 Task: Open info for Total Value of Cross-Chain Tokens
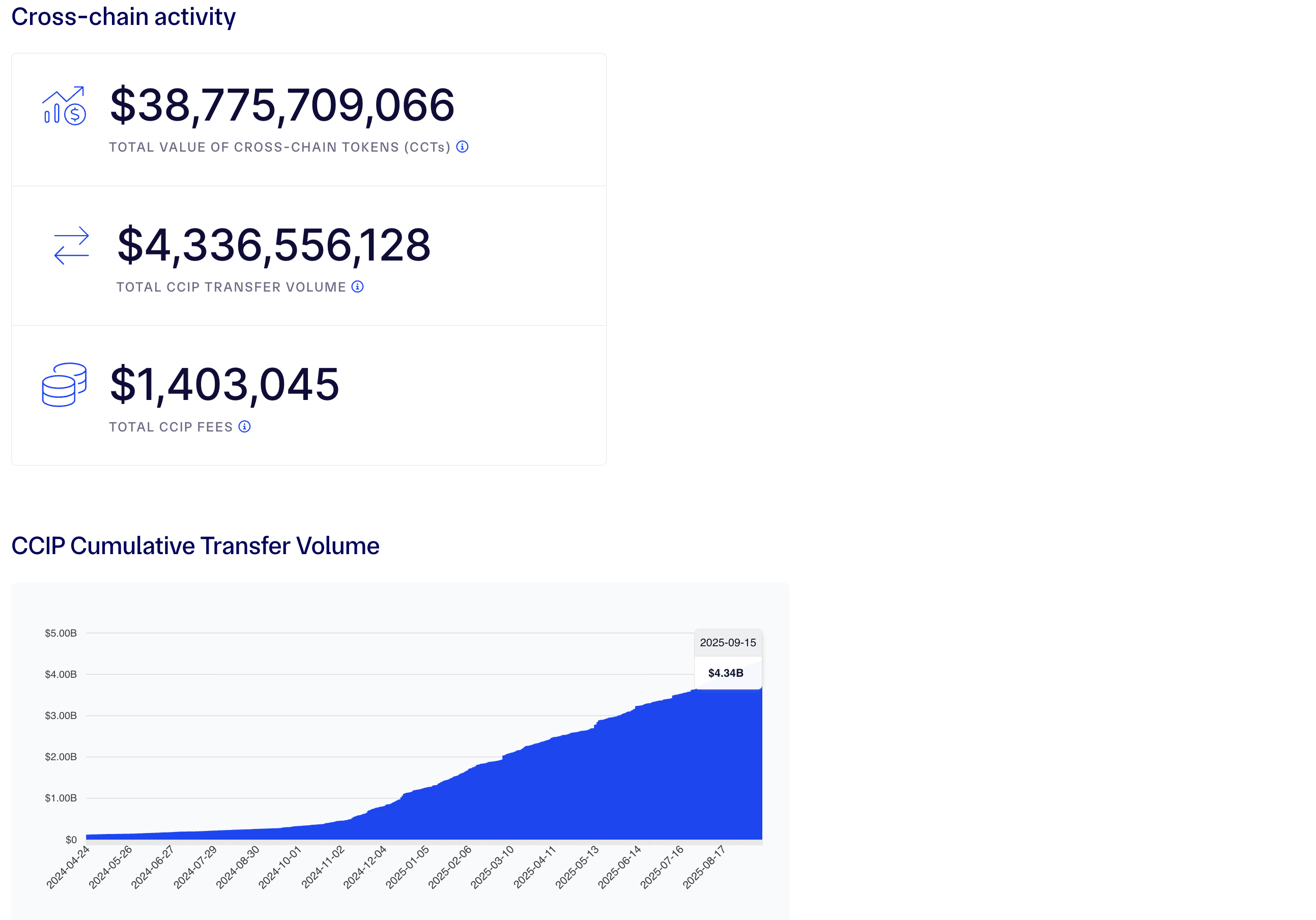[462, 147]
